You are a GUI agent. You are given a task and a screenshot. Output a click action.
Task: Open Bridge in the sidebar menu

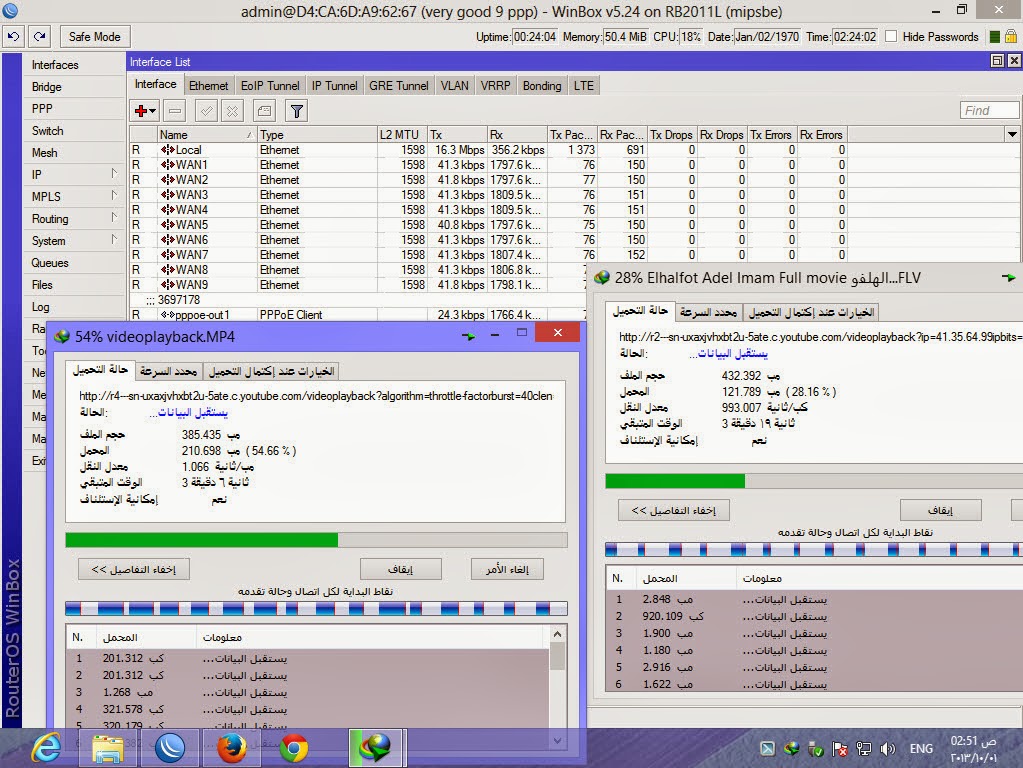click(46, 87)
